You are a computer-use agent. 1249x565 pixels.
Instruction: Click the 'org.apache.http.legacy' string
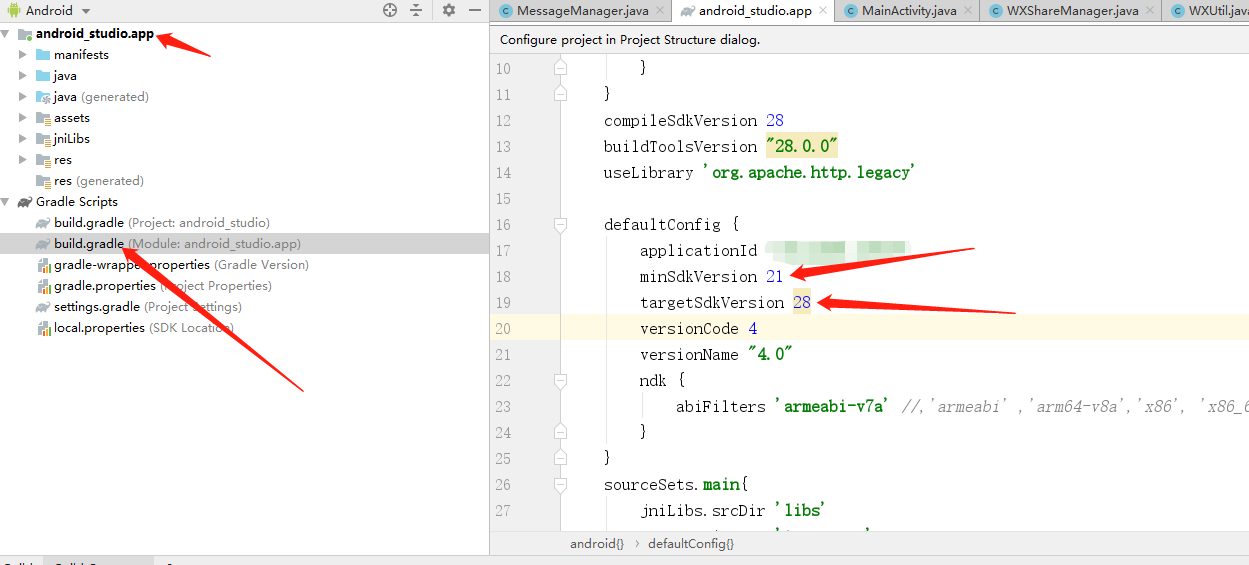click(808, 172)
